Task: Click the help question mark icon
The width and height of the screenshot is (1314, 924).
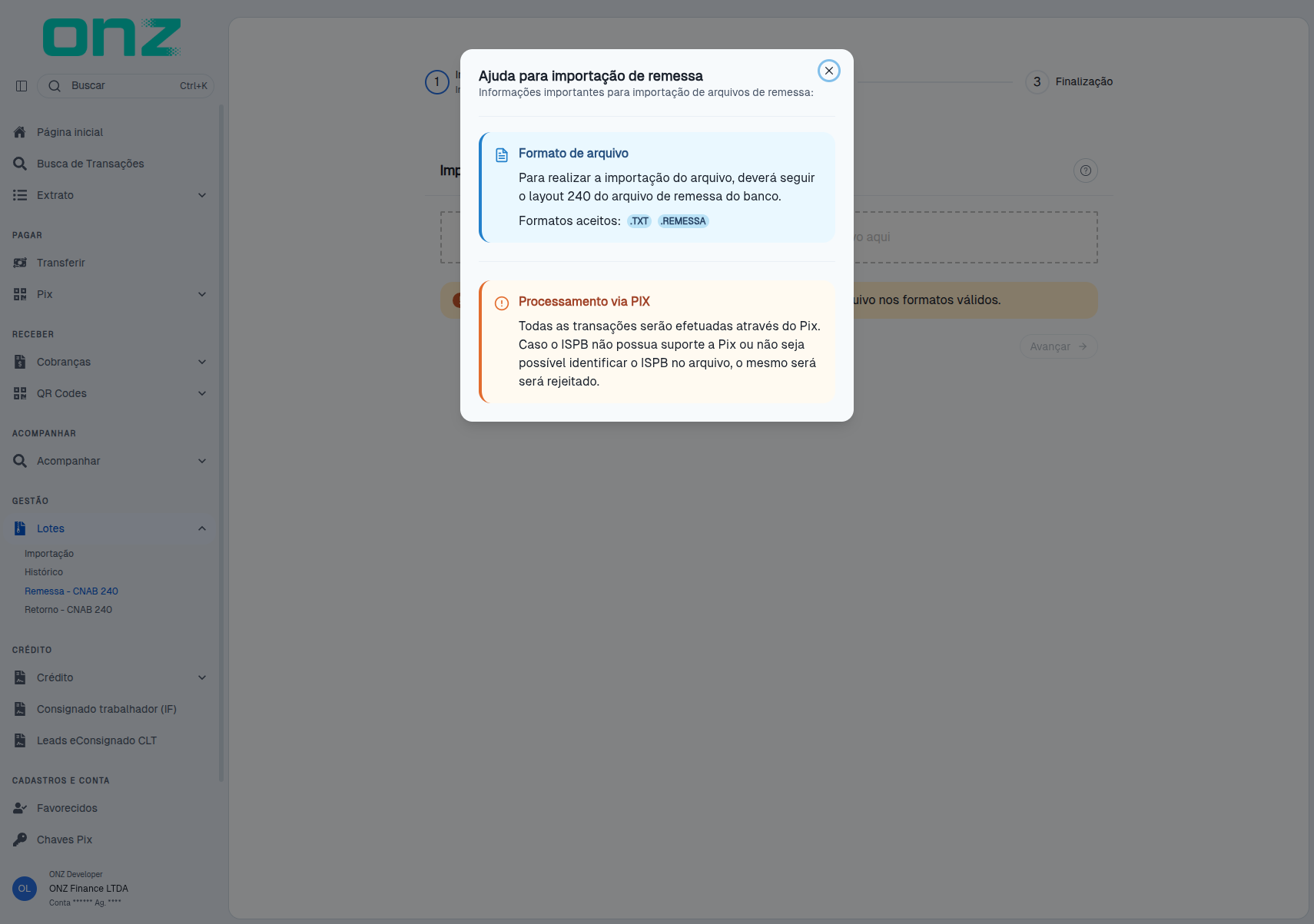Action: [x=1086, y=171]
